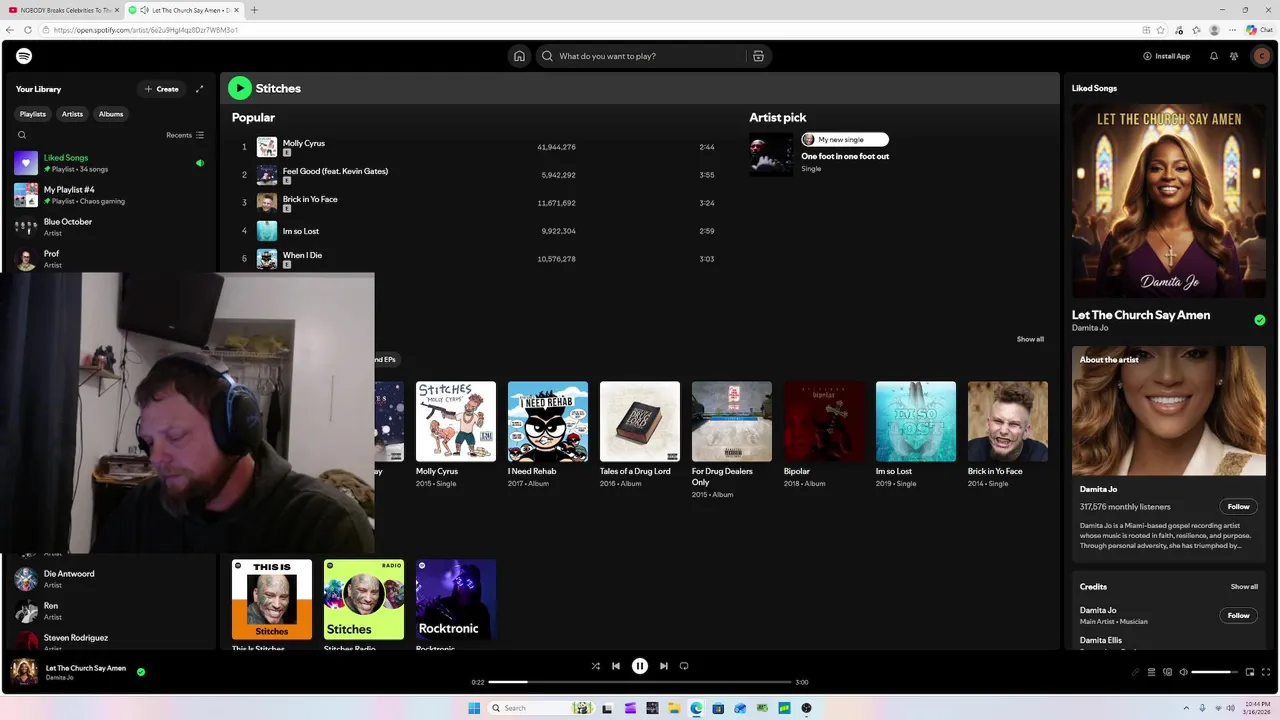Screen dimensions: 1280x720
Task: Open Liked Songs playlist in library
Action: click(x=110, y=163)
